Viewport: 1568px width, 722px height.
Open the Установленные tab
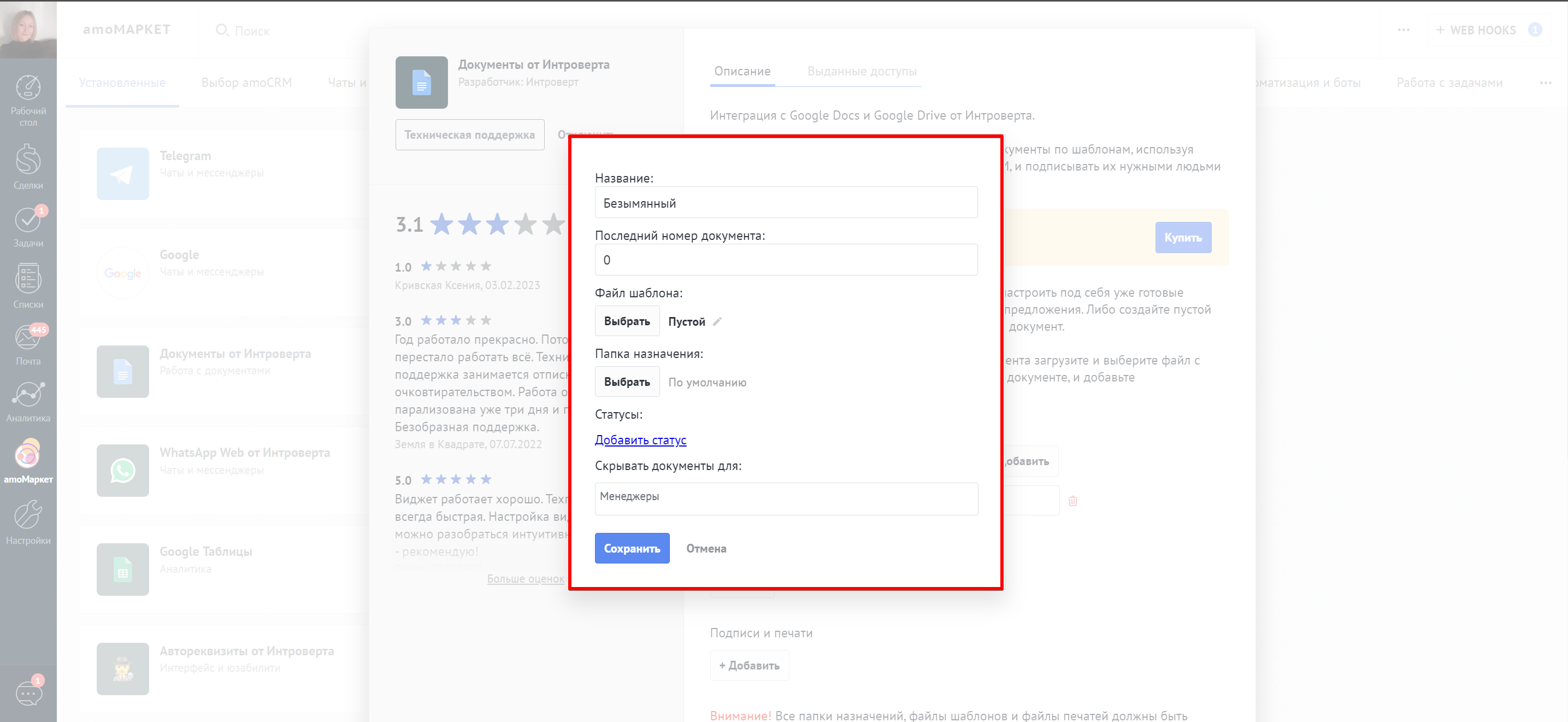click(122, 83)
